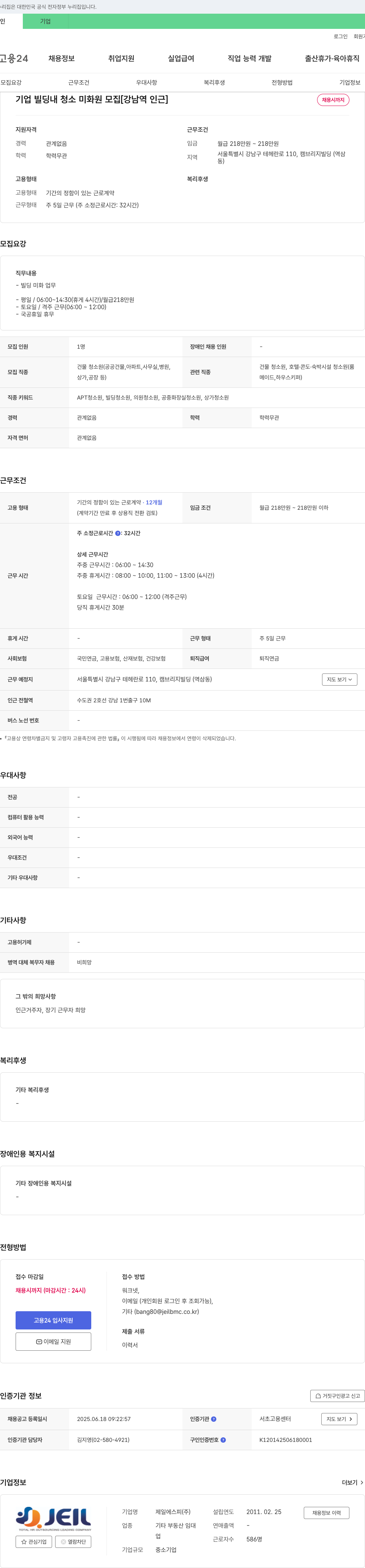The width and height of the screenshot is (365, 1568).
Task: Open the 취업지원 menu
Action: pos(121,58)
